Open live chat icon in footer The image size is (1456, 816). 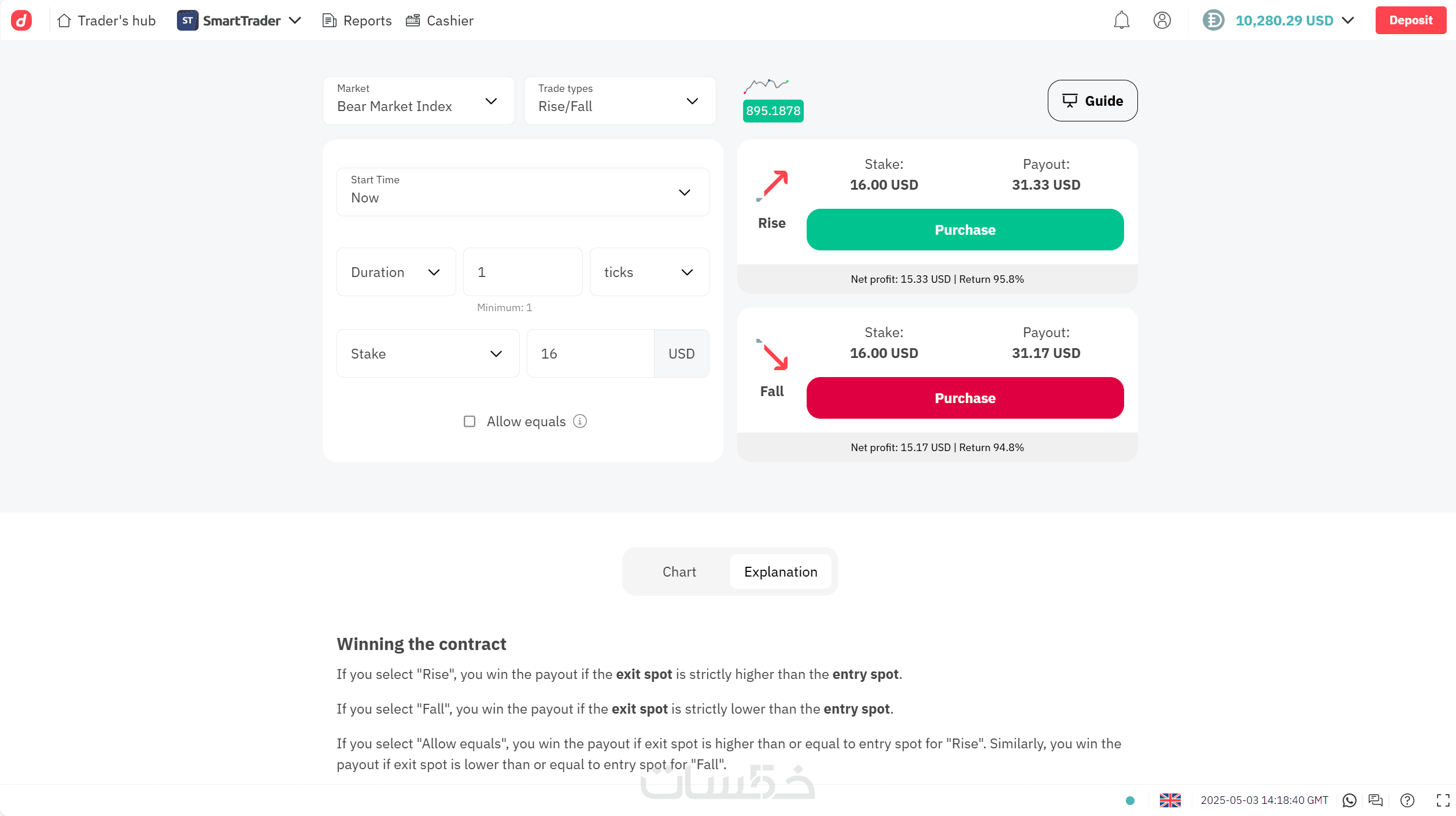click(x=1376, y=800)
